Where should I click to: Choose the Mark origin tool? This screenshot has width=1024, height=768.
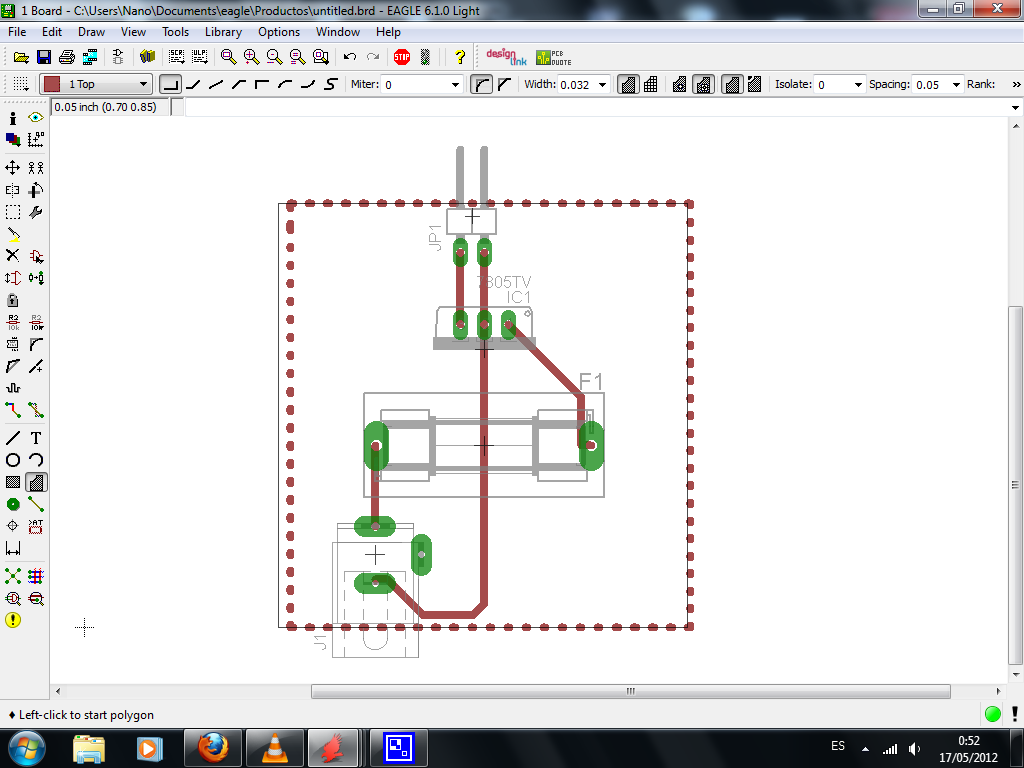(36, 139)
